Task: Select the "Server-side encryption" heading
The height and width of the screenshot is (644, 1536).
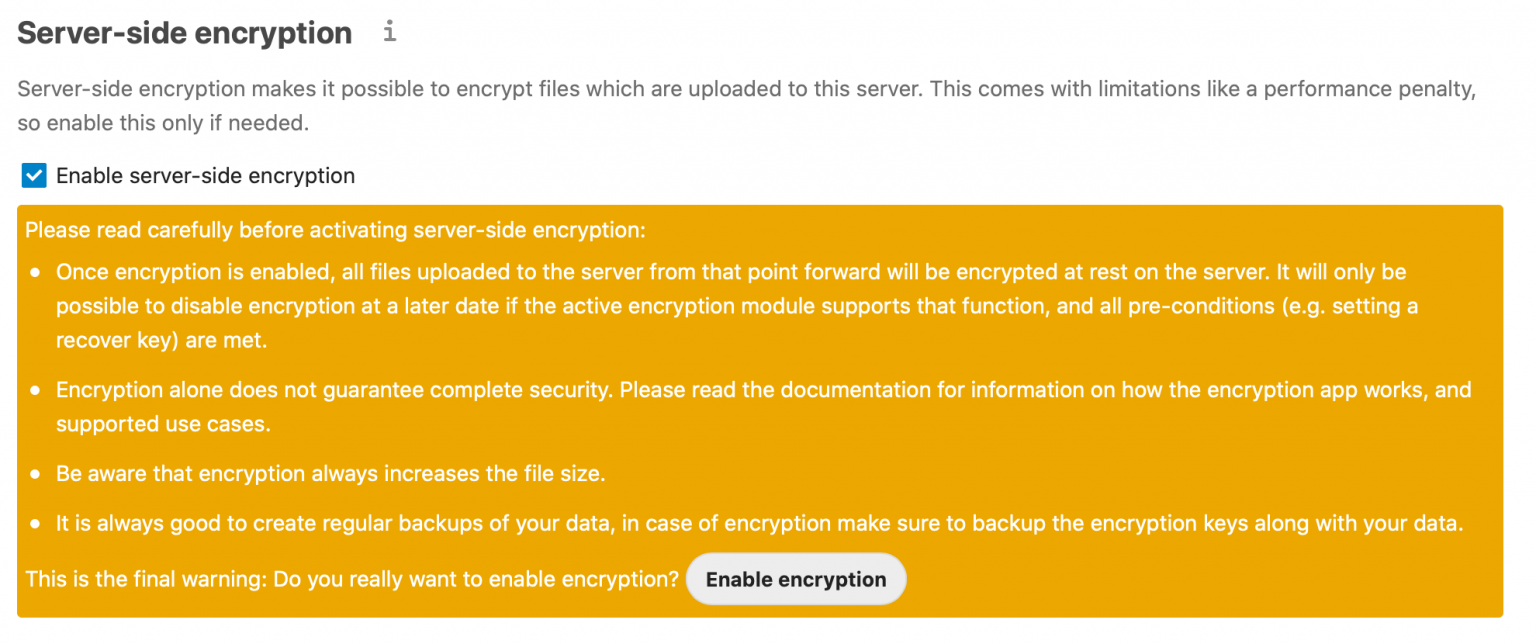Action: (184, 31)
